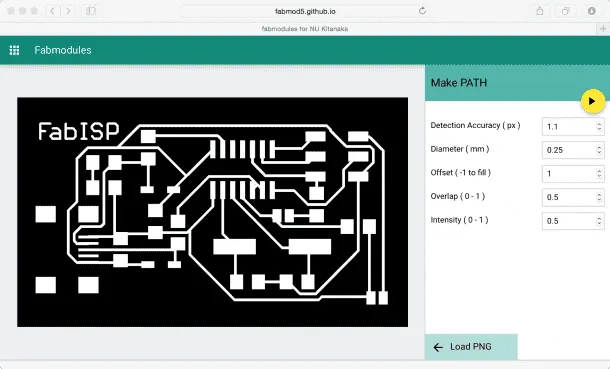Click the FabISP circuit board image
The image size is (610, 369).
click(x=212, y=212)
